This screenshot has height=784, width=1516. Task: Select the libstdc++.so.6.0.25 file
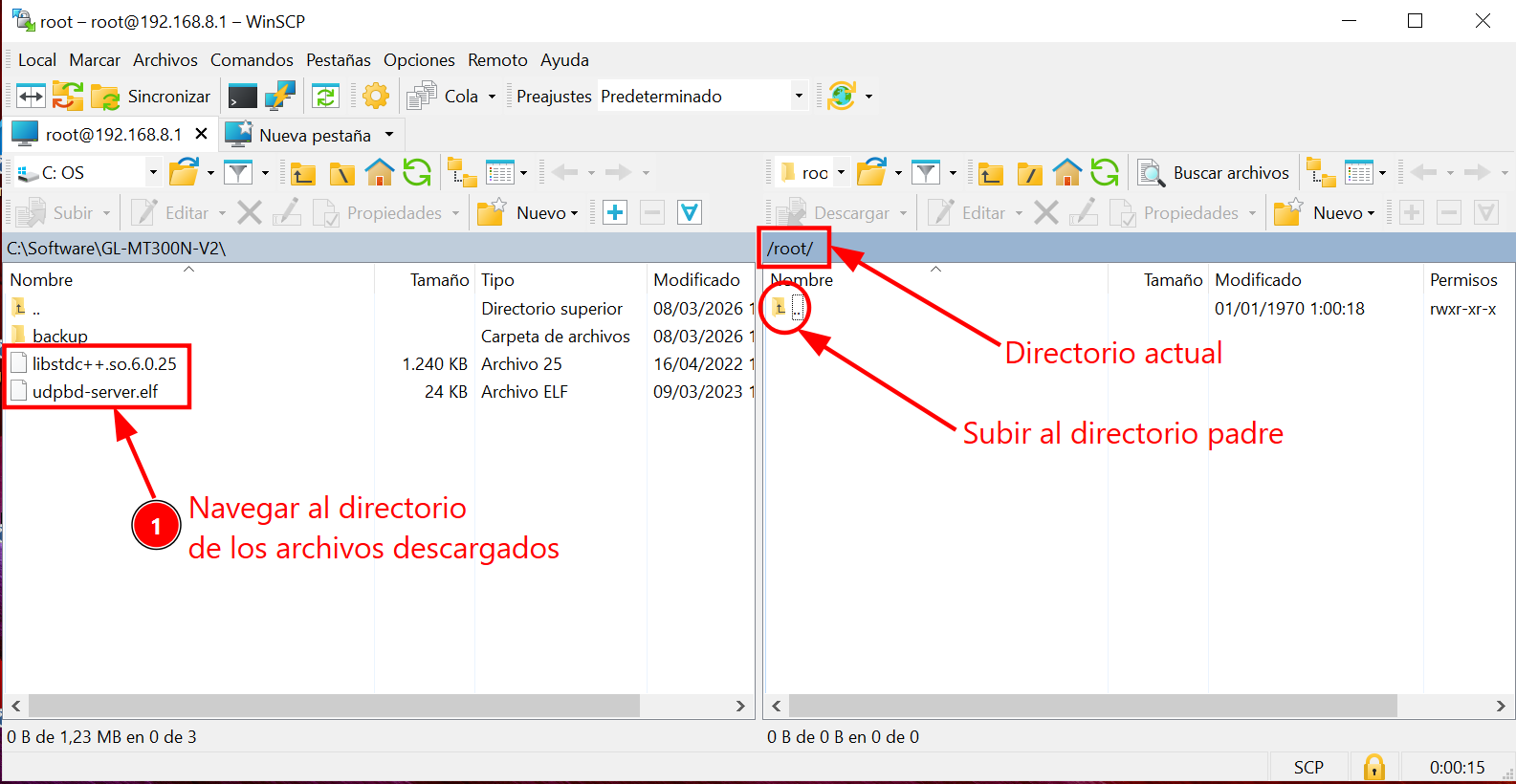(x=104, y=363)
